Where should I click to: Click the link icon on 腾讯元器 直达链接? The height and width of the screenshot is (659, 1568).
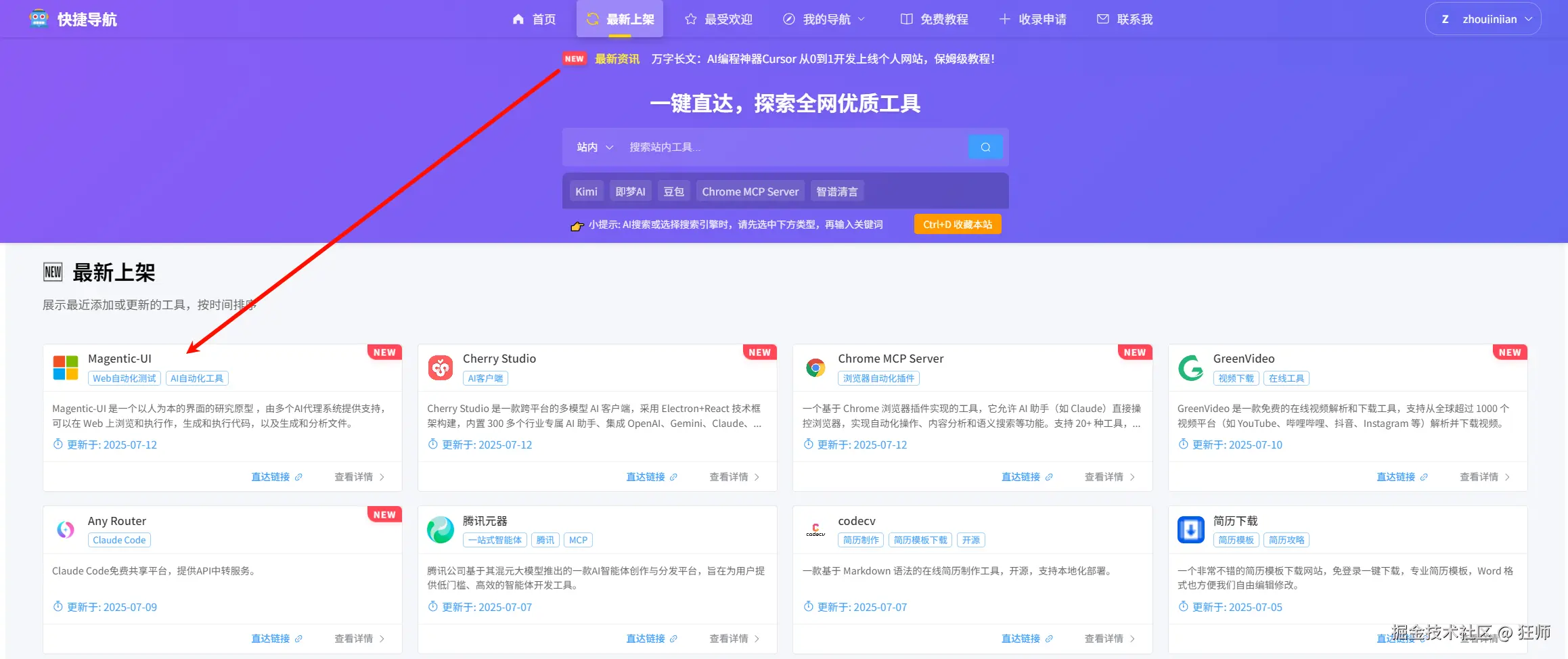[x=673, y=639]
